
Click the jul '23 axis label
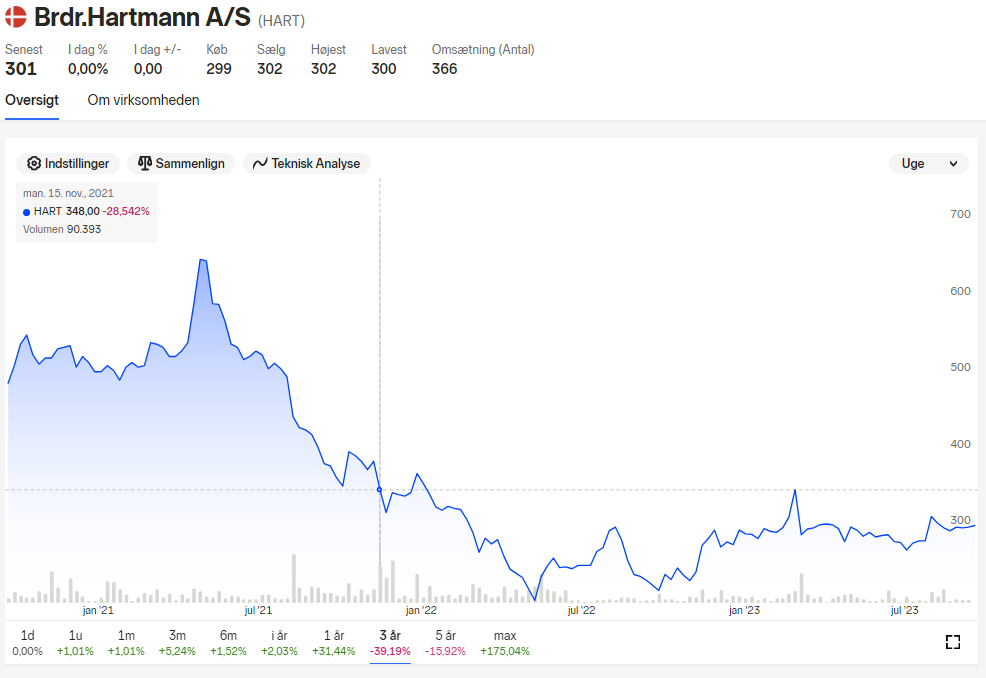click(904, 610)
